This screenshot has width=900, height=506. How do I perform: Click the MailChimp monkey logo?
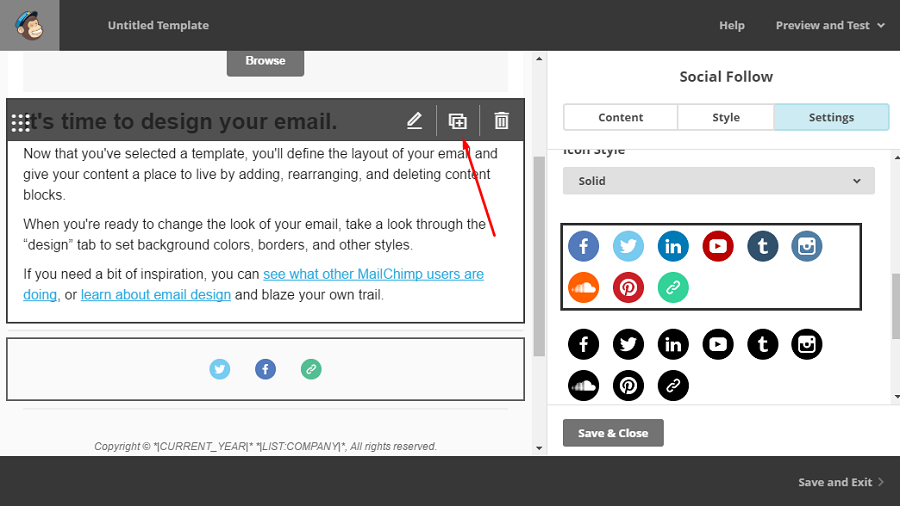click(x=29, y=25)
